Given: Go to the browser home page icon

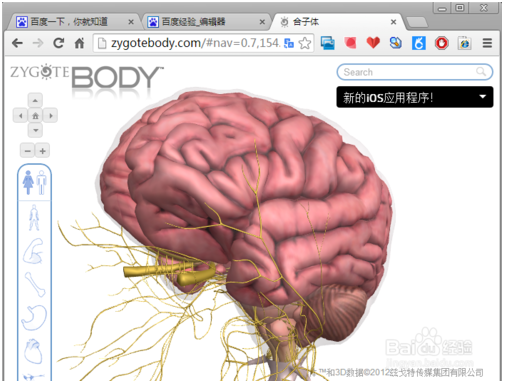Looking at the screenshot, I should [x=79, y=43].
